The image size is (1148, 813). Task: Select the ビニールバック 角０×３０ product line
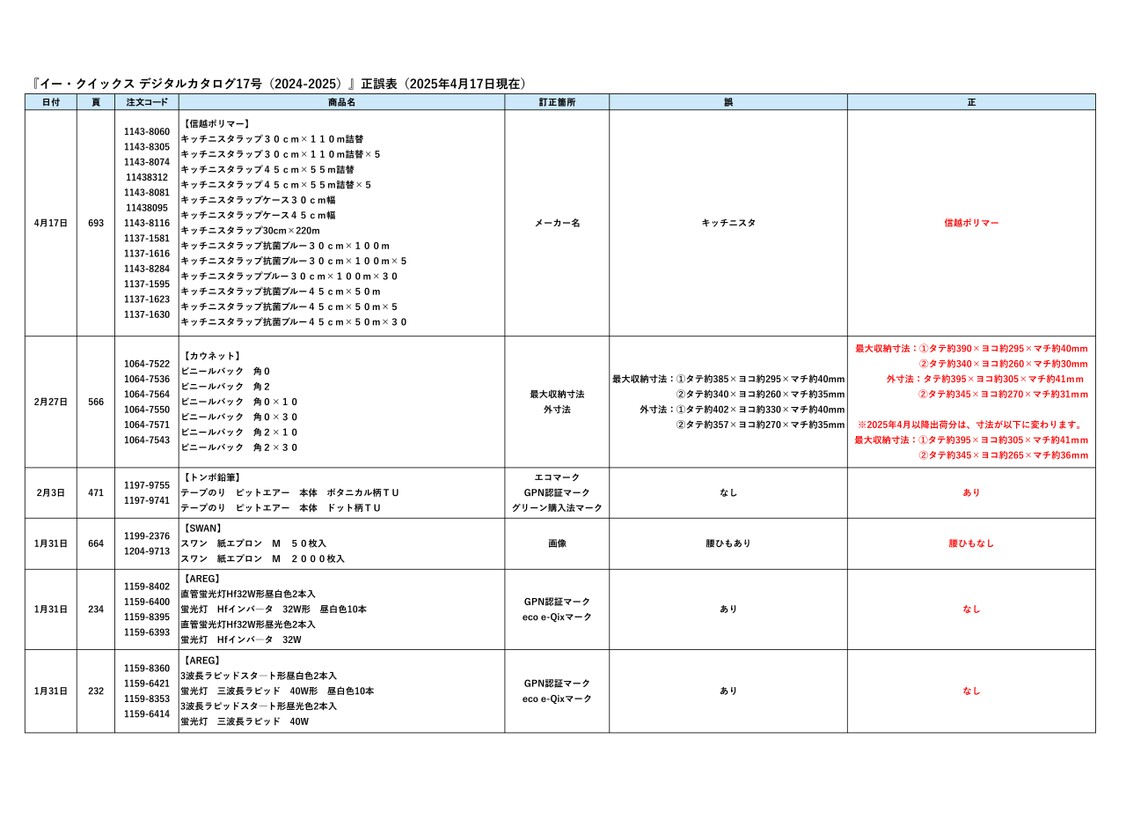click(x=239, y=417)
